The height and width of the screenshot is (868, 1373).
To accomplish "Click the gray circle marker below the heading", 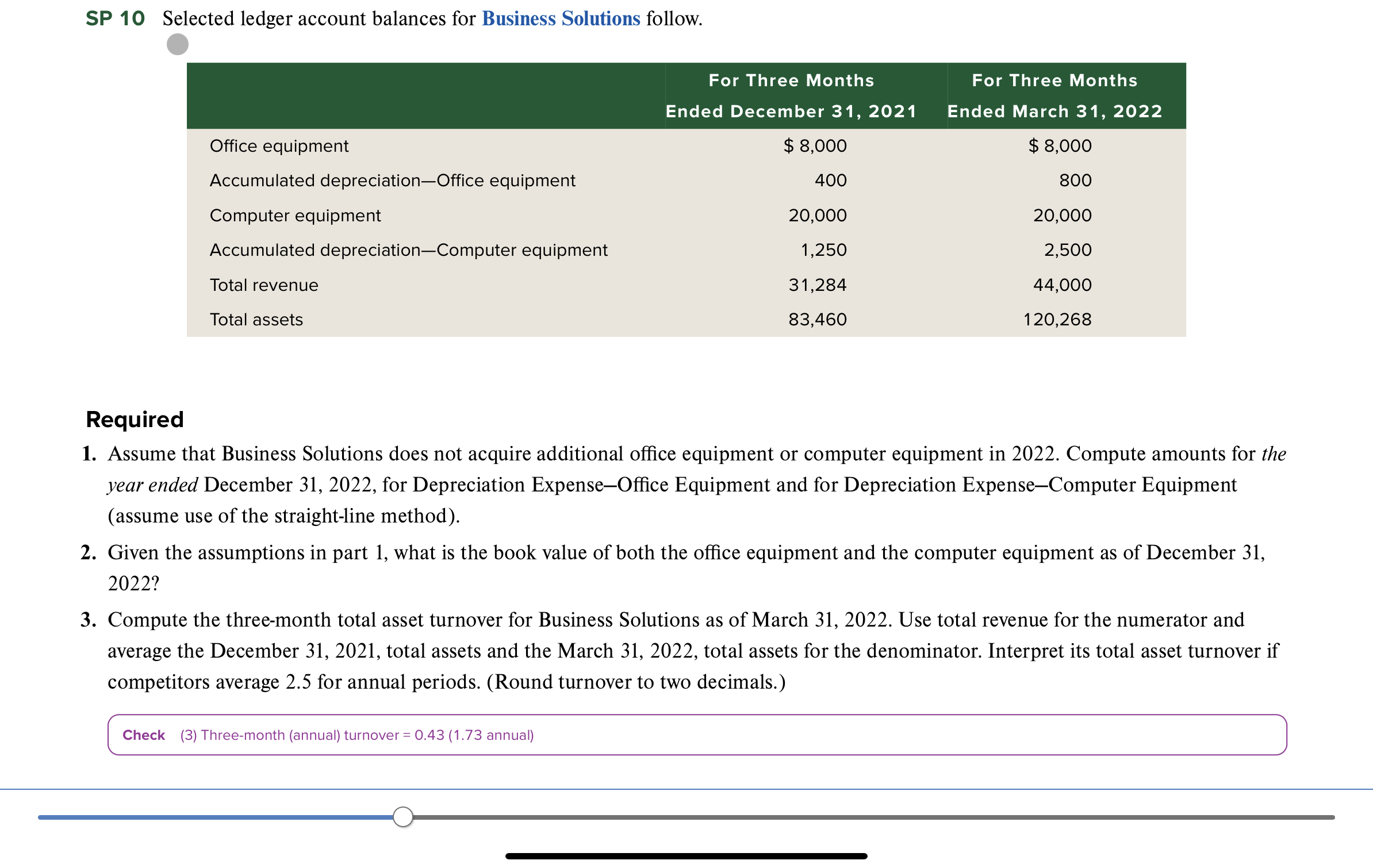I will (x=177, y=44).
